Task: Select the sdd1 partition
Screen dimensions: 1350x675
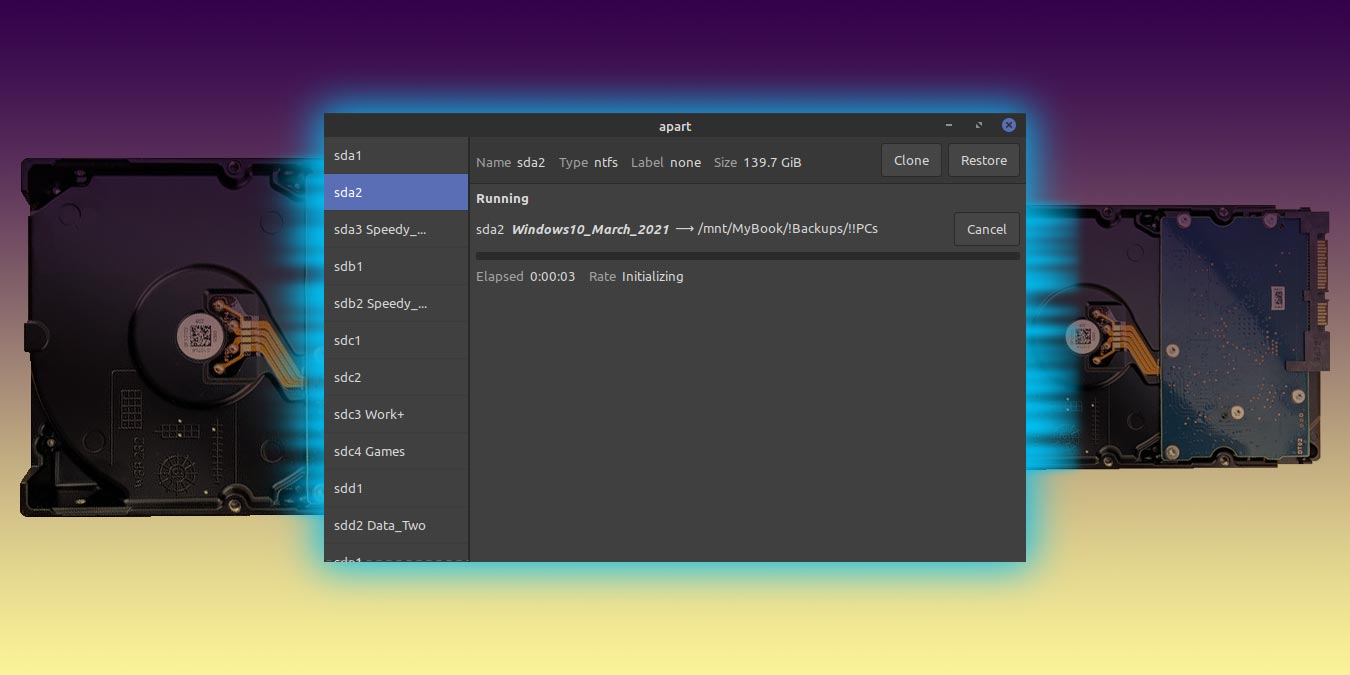Action: (x=395, y=488)
